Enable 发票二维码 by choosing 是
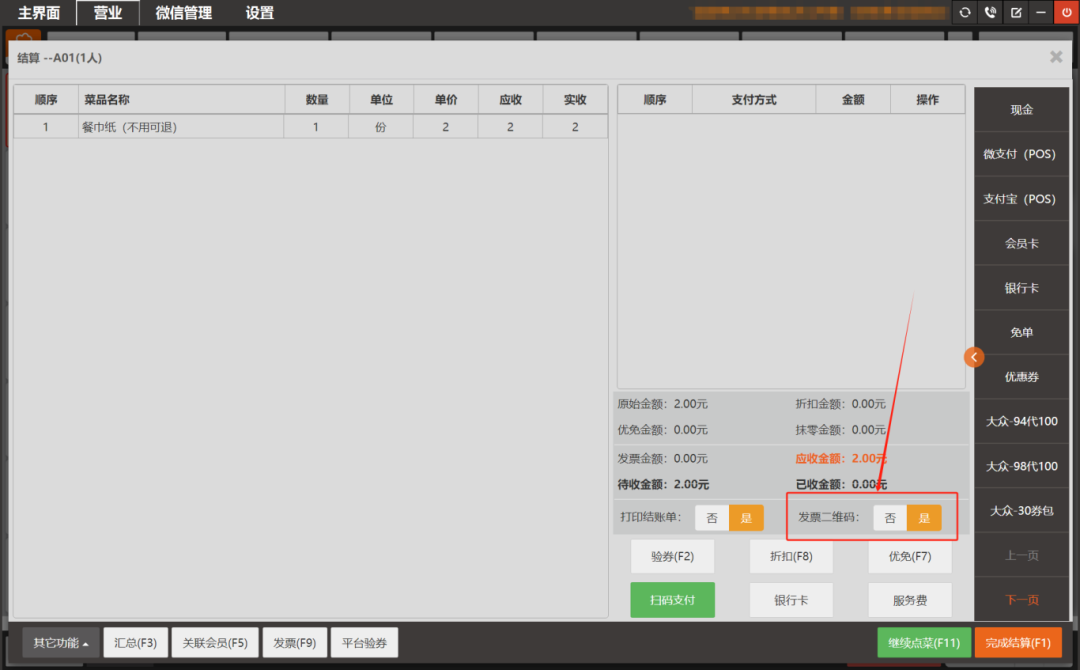This screenshot has height=670, width=1080. click(924, 518)
